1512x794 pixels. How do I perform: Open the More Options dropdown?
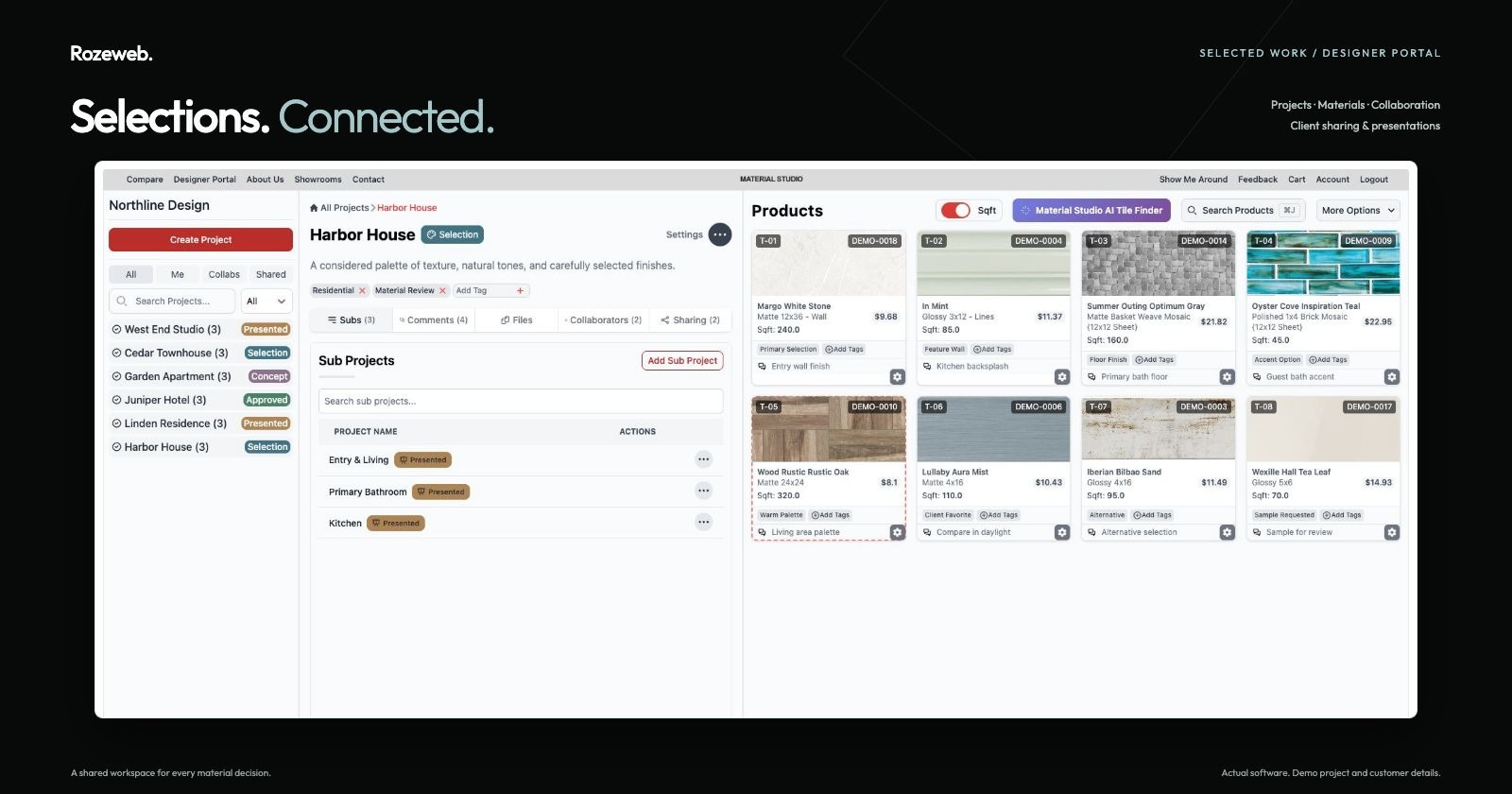(1358, 211)
